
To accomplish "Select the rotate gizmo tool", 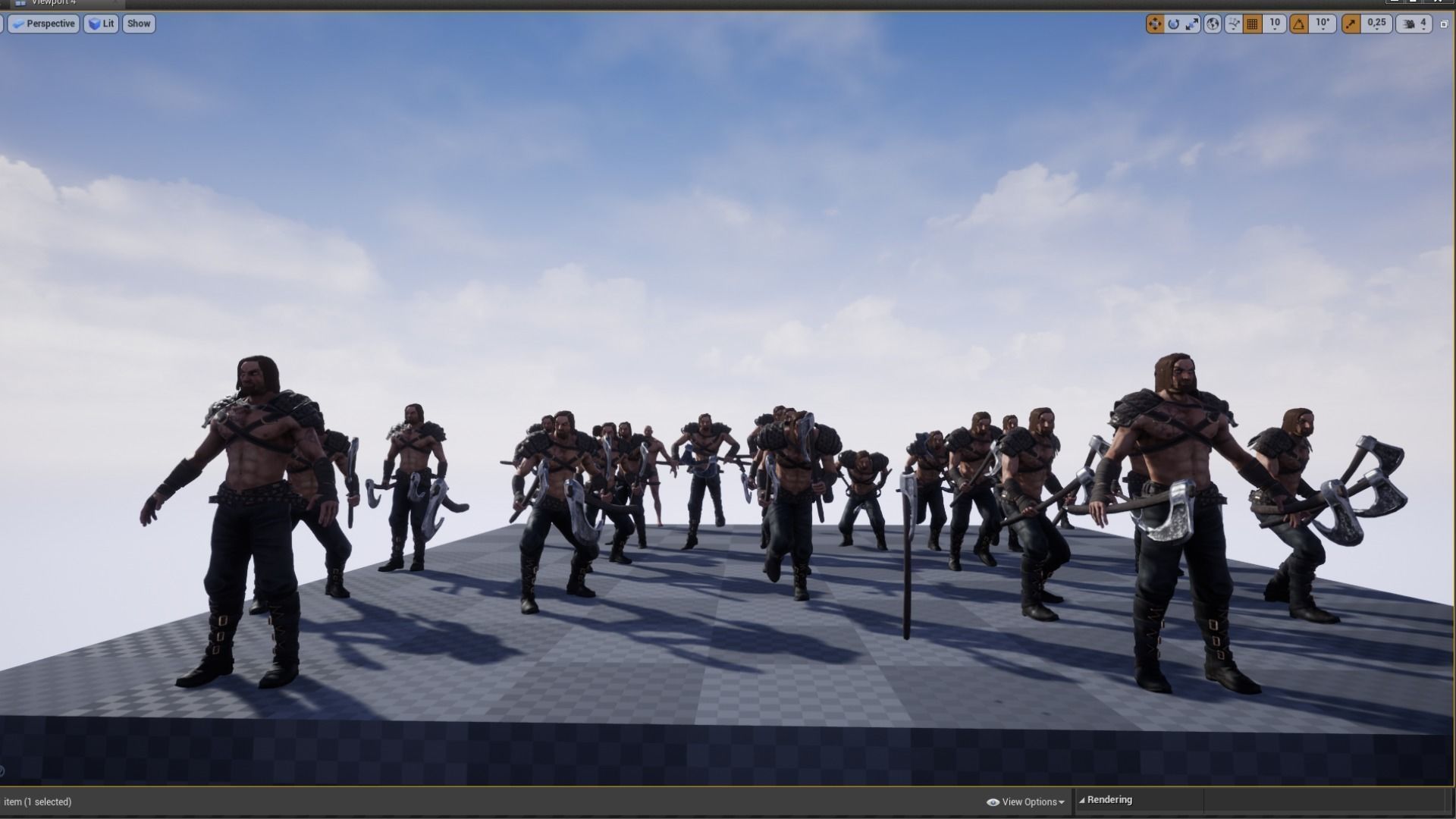I will [1174, 24].
